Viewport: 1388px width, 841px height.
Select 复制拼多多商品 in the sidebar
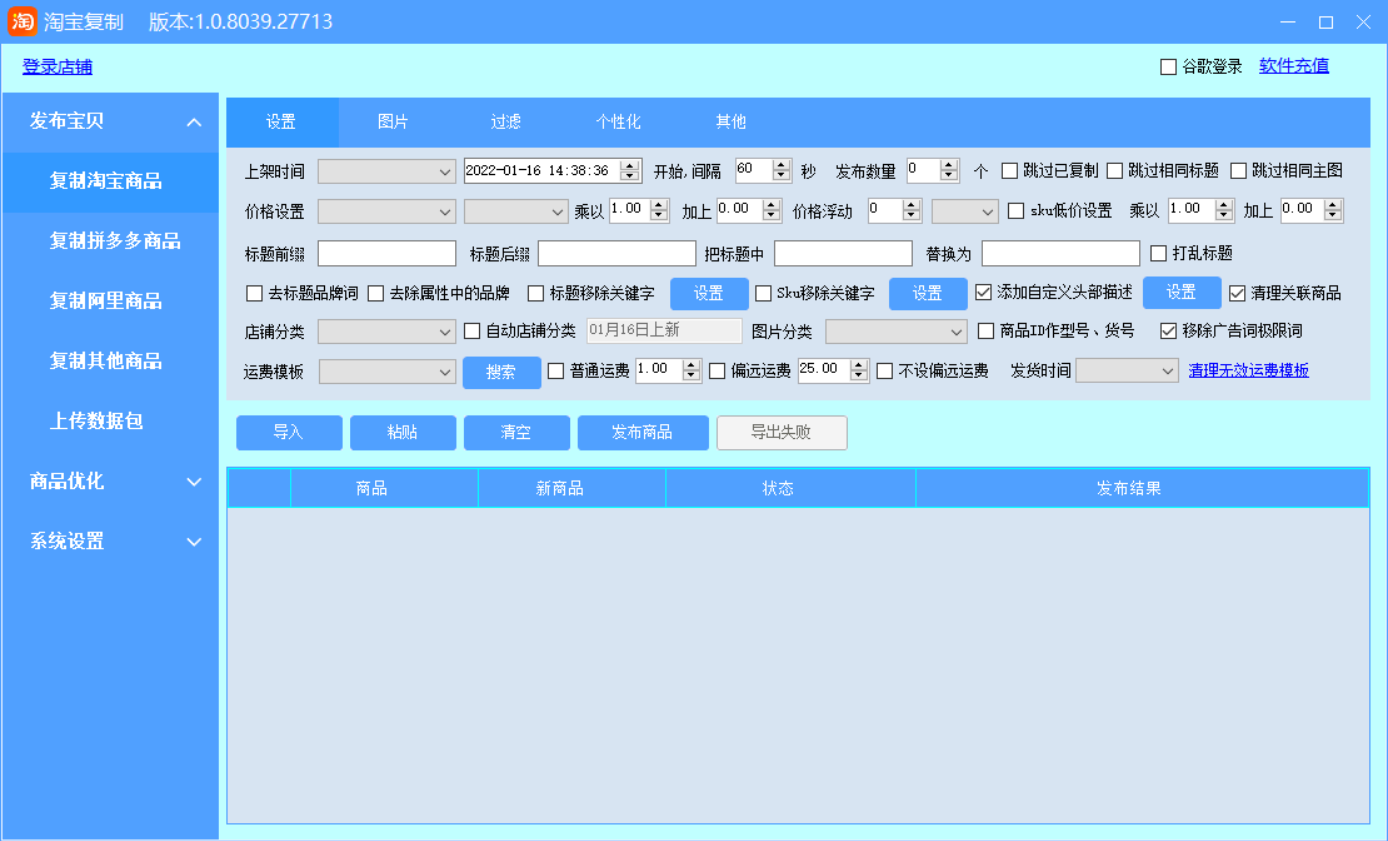(115, 241)
